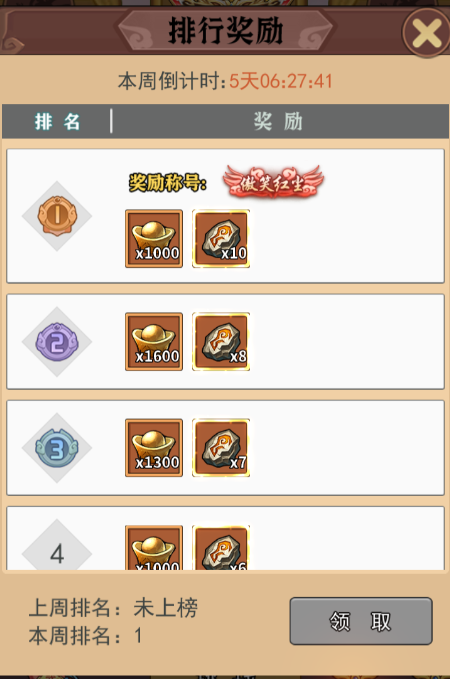Select the gold ingot x1600 reward icon
Screen dimensions: 450x679
pos(154,342)
